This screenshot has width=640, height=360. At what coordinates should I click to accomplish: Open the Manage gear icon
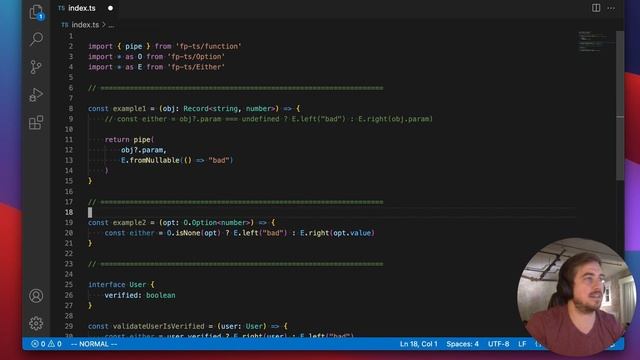(36, 323)
